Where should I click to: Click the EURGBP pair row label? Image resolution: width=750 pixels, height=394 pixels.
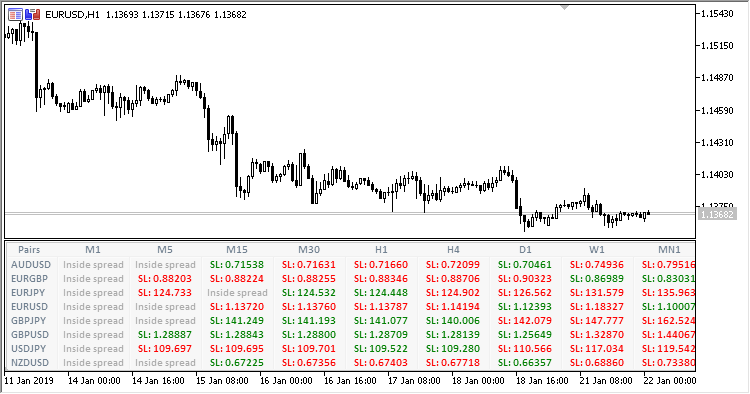click(x=30, y=278)
